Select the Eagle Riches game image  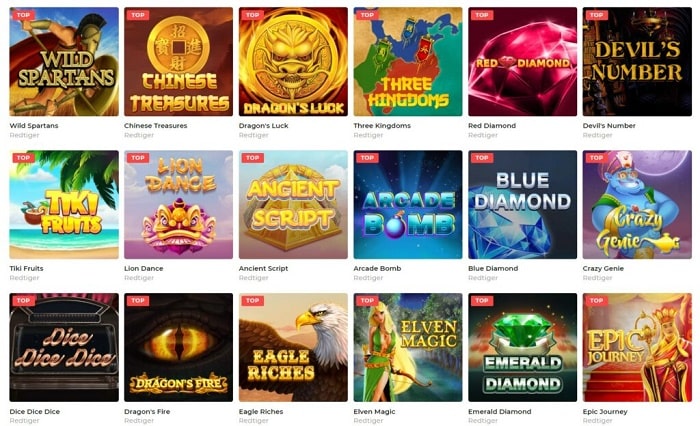[x=293, y=347]
